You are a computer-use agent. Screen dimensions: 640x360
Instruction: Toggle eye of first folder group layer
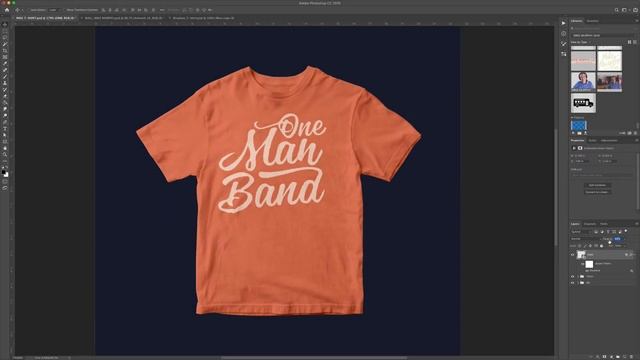(572, 276)
